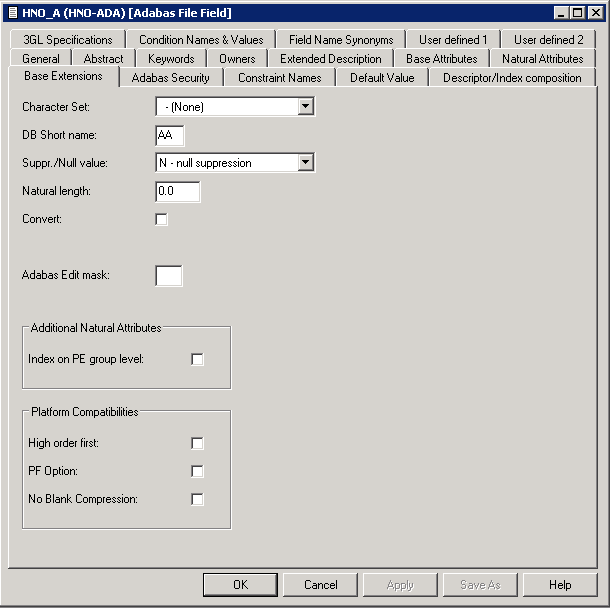Click the Cancel button
Viewport: 610px width, 608px height.
point(320,585)
